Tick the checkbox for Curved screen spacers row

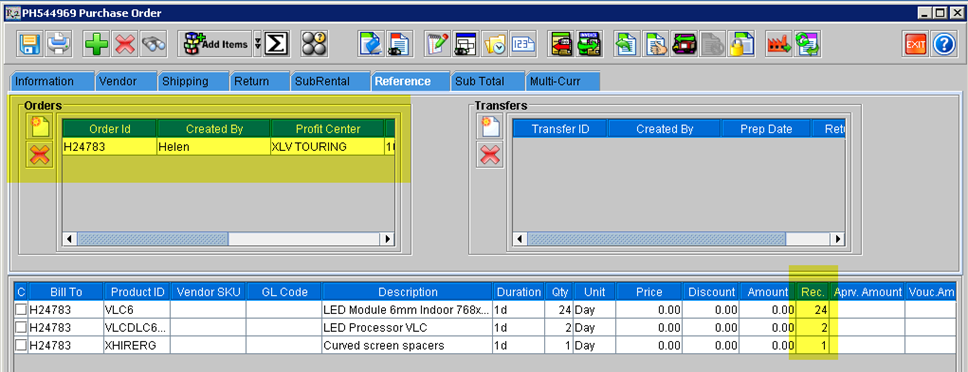21,345
